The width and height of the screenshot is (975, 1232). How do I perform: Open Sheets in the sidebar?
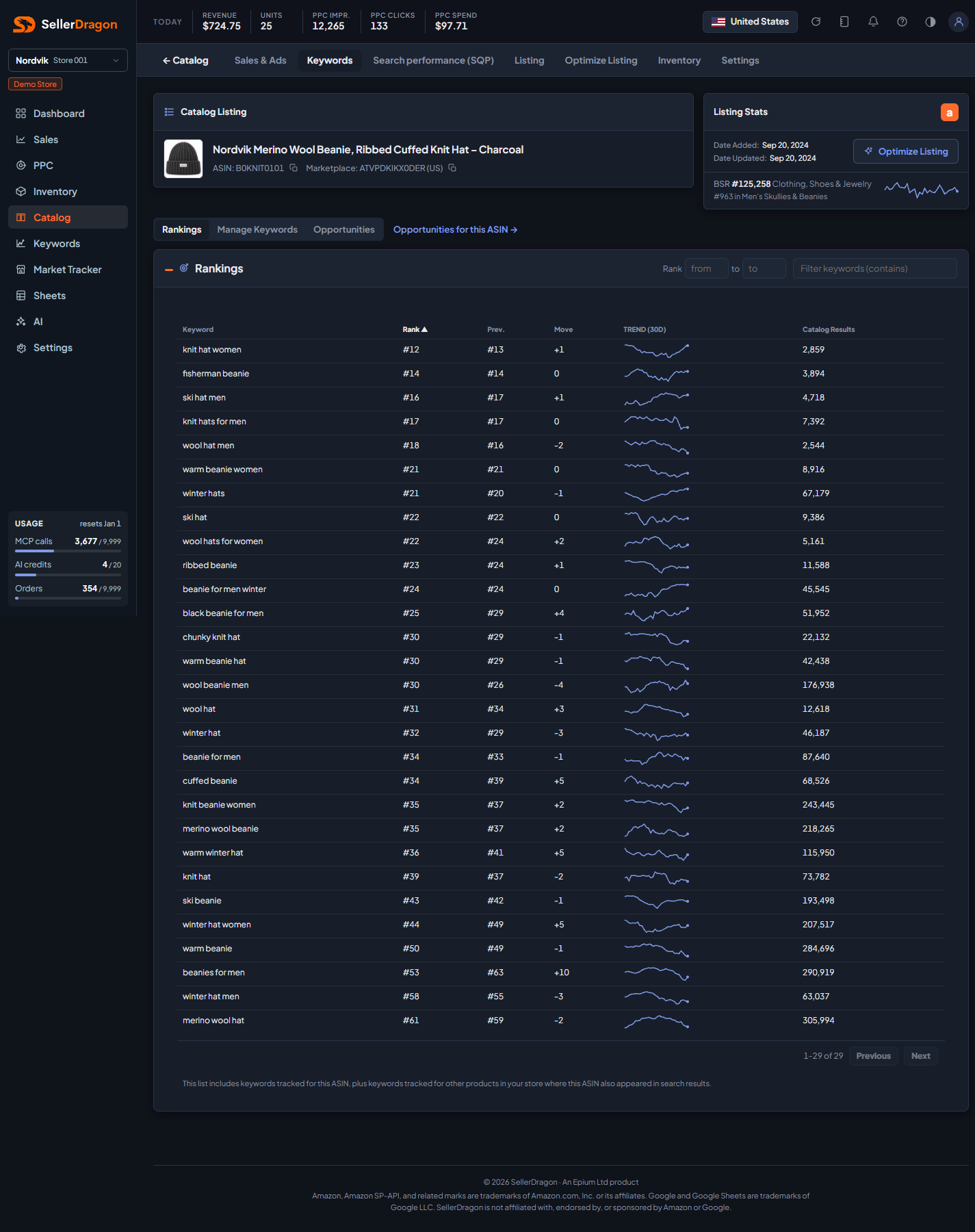tap(68, 296)
